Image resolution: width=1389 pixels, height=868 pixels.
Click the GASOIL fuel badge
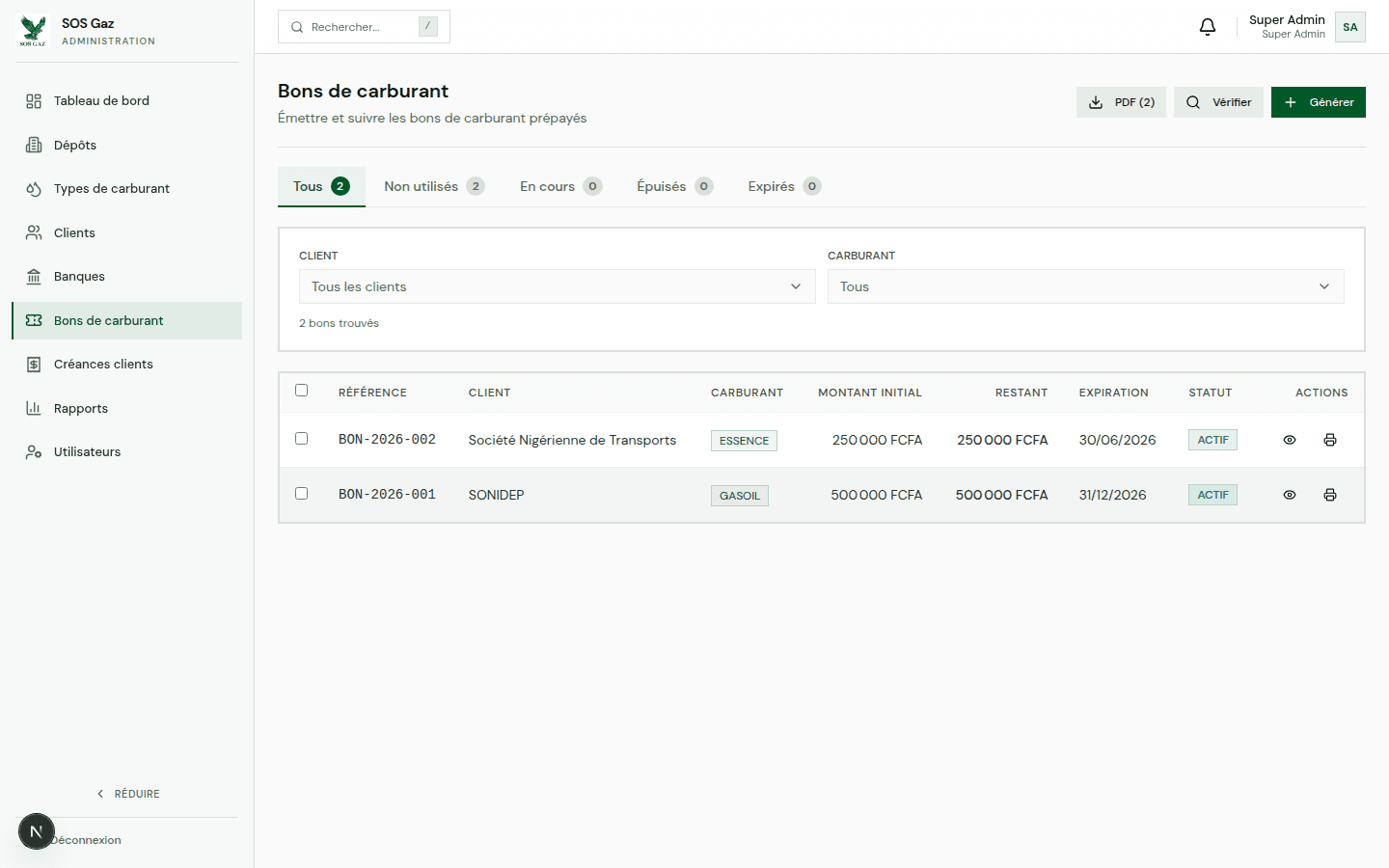[740, 496]
